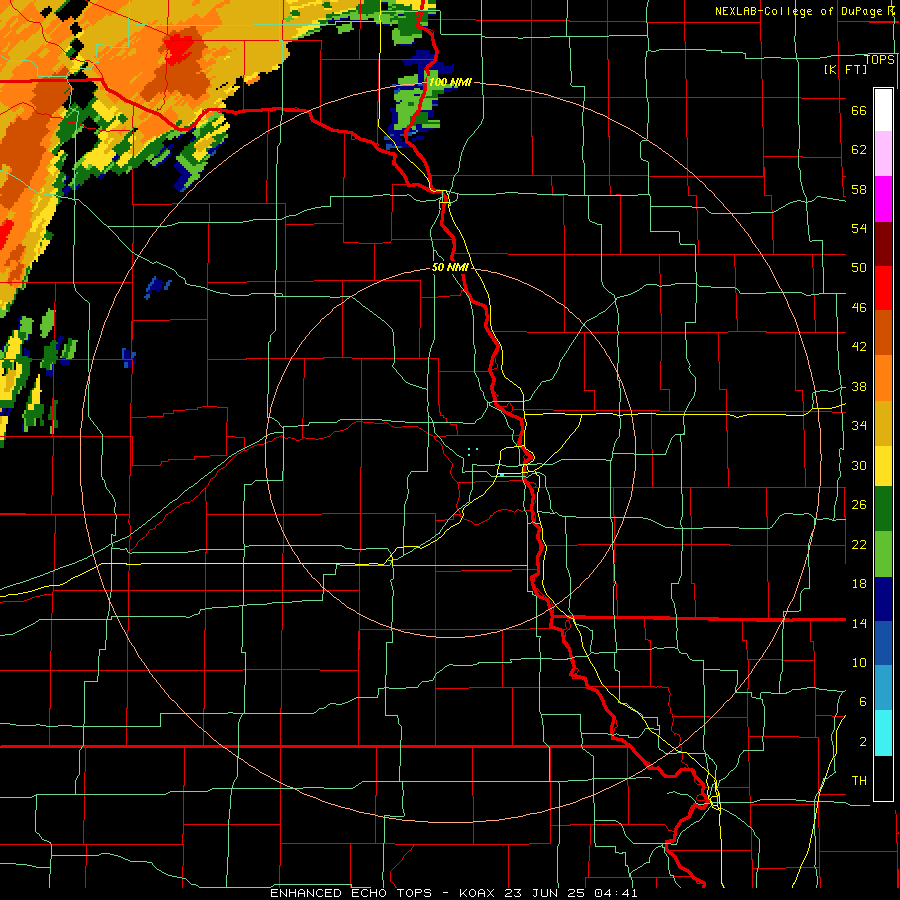The width and height of the screenshot is (900, 900).
Task: Click the 46 legend value
Action: (859, 308)
